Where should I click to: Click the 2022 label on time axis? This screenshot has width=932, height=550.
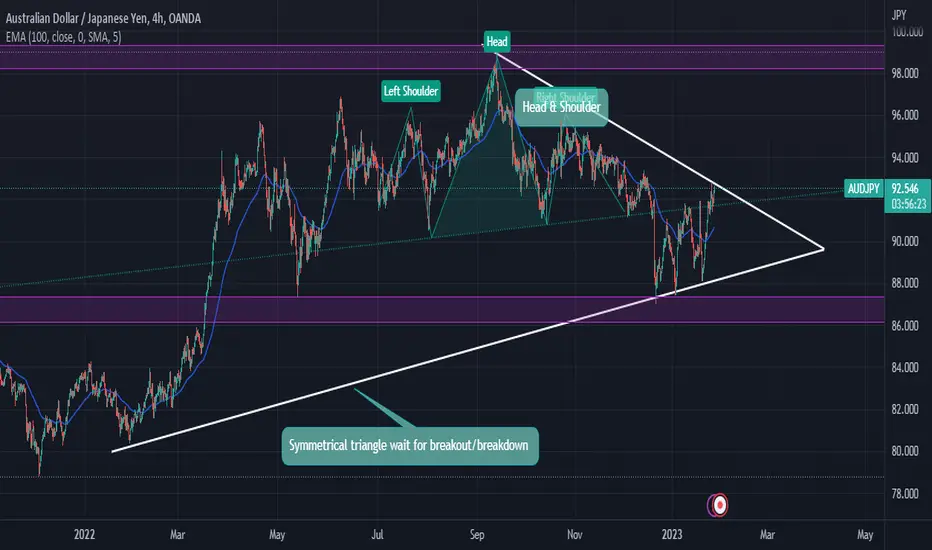pos(84,534)
